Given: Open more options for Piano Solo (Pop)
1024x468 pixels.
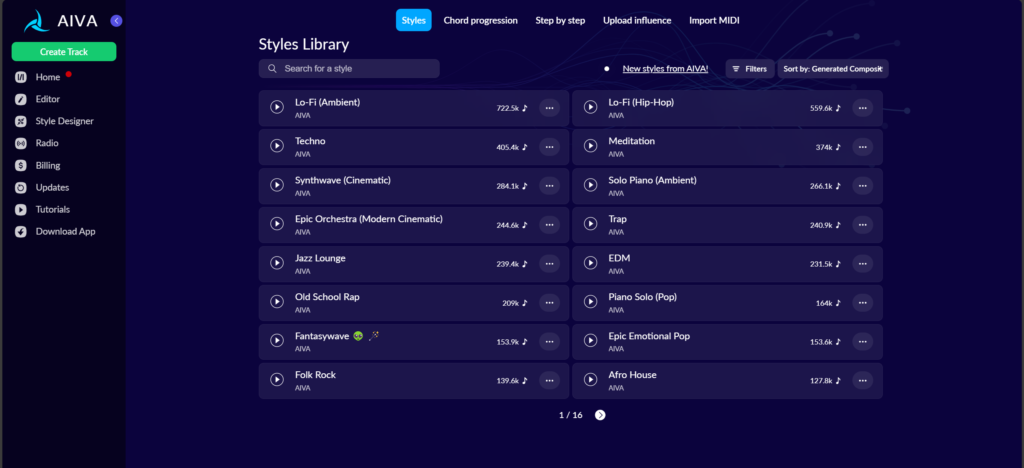Looking at the screenshot, I should click(863, 303).
